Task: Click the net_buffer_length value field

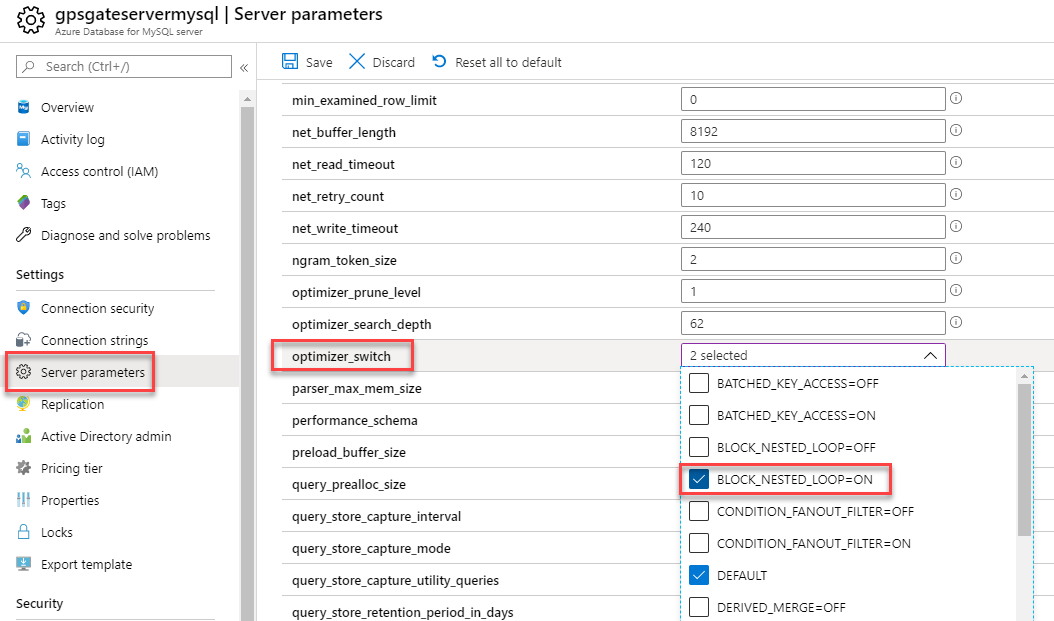Action: click(813, 131)
